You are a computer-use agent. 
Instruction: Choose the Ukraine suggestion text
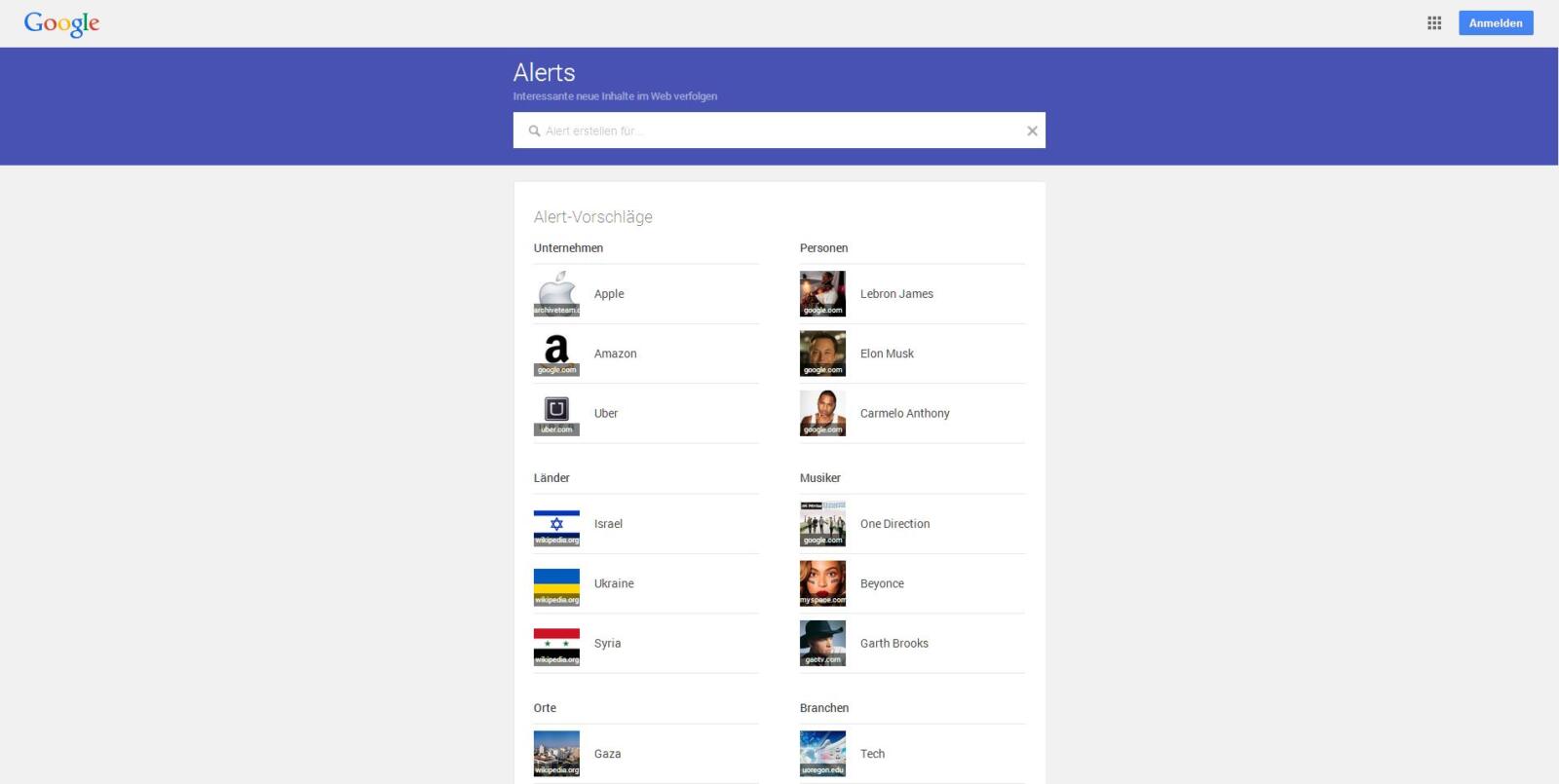pyautogui.click(x=614, y=583)
